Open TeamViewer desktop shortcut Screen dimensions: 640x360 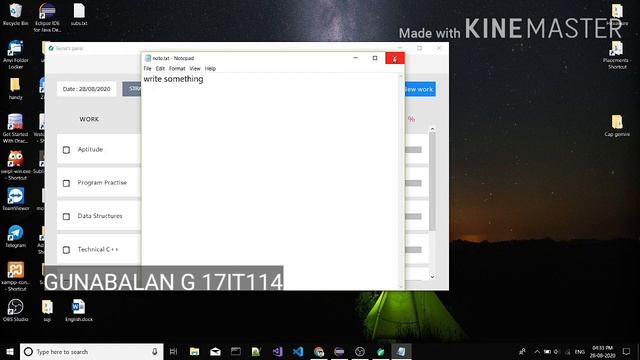click(16, 199)
